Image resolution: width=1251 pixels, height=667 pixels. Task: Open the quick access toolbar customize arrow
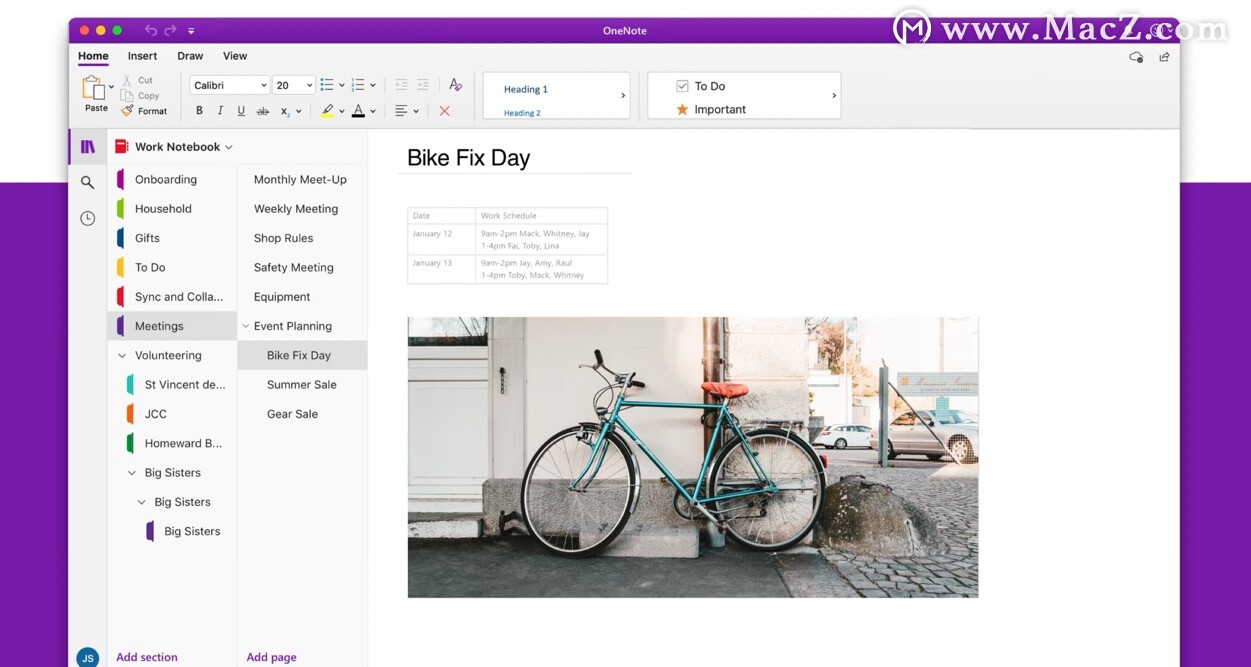[191, 31]
